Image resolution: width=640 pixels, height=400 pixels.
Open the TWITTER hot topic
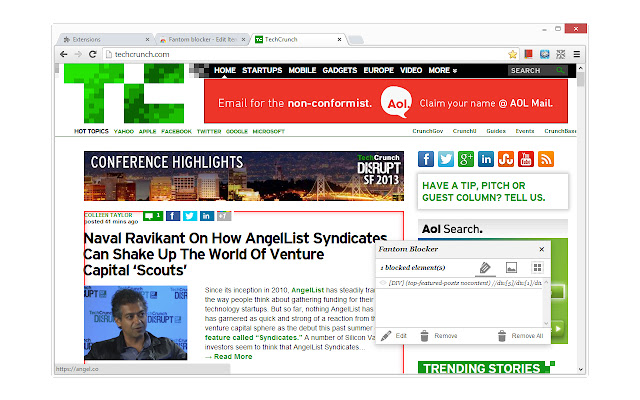point(209,131)
